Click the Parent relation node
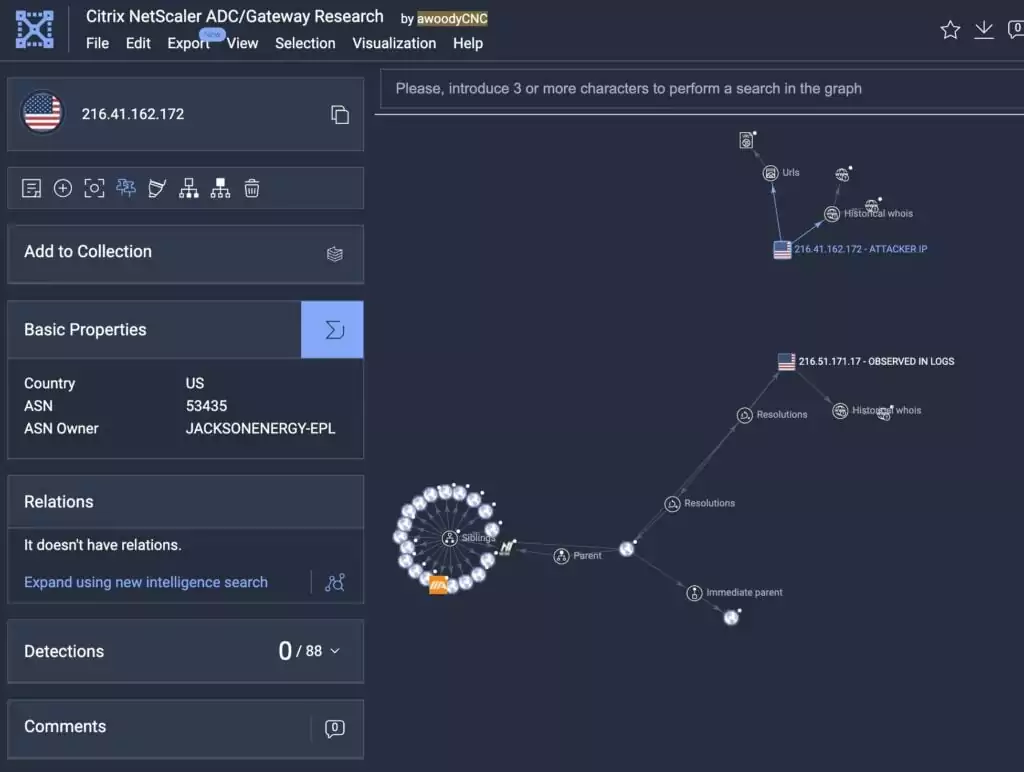 tap(561, 556)
